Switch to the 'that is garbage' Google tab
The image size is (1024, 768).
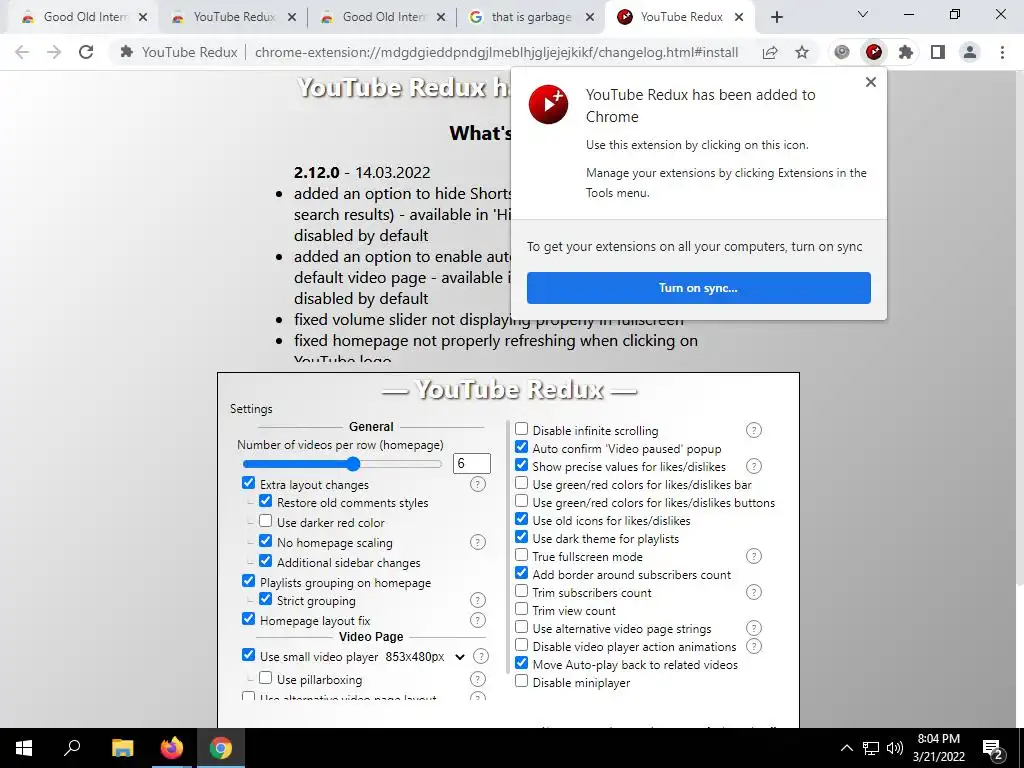point(529,18)
